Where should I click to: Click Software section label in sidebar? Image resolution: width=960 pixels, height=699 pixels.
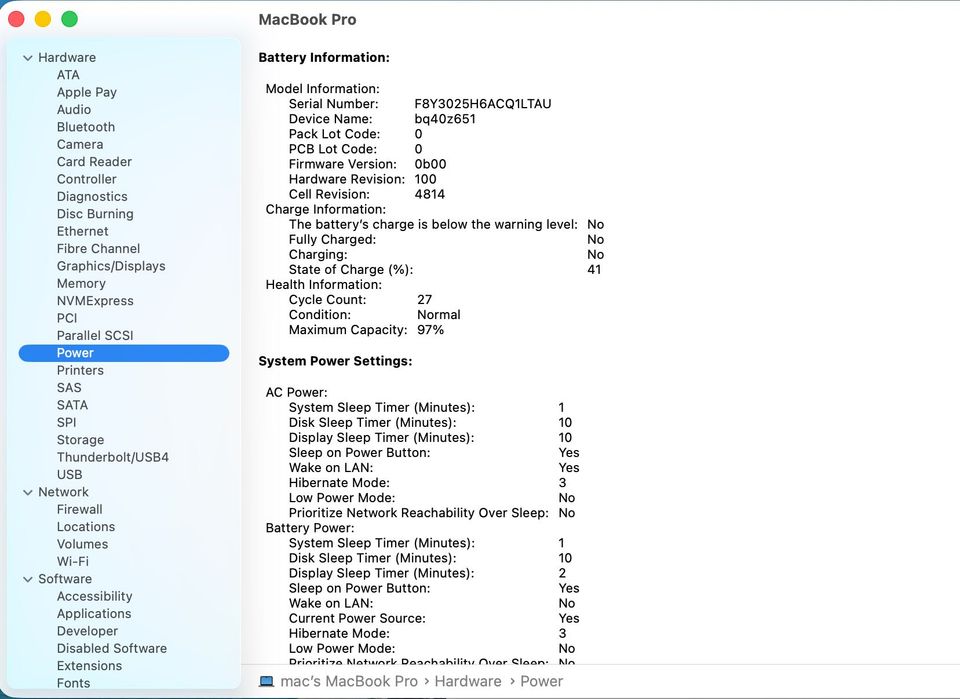pyautogui.click(x=65, y=579)
